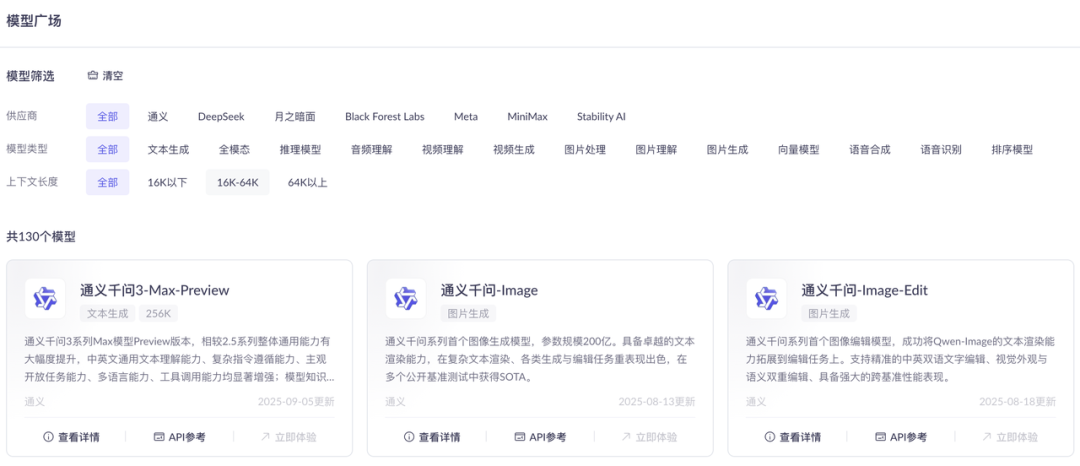
Task: Select the 64K以上 context length option
Action: (x=308, y=182)
